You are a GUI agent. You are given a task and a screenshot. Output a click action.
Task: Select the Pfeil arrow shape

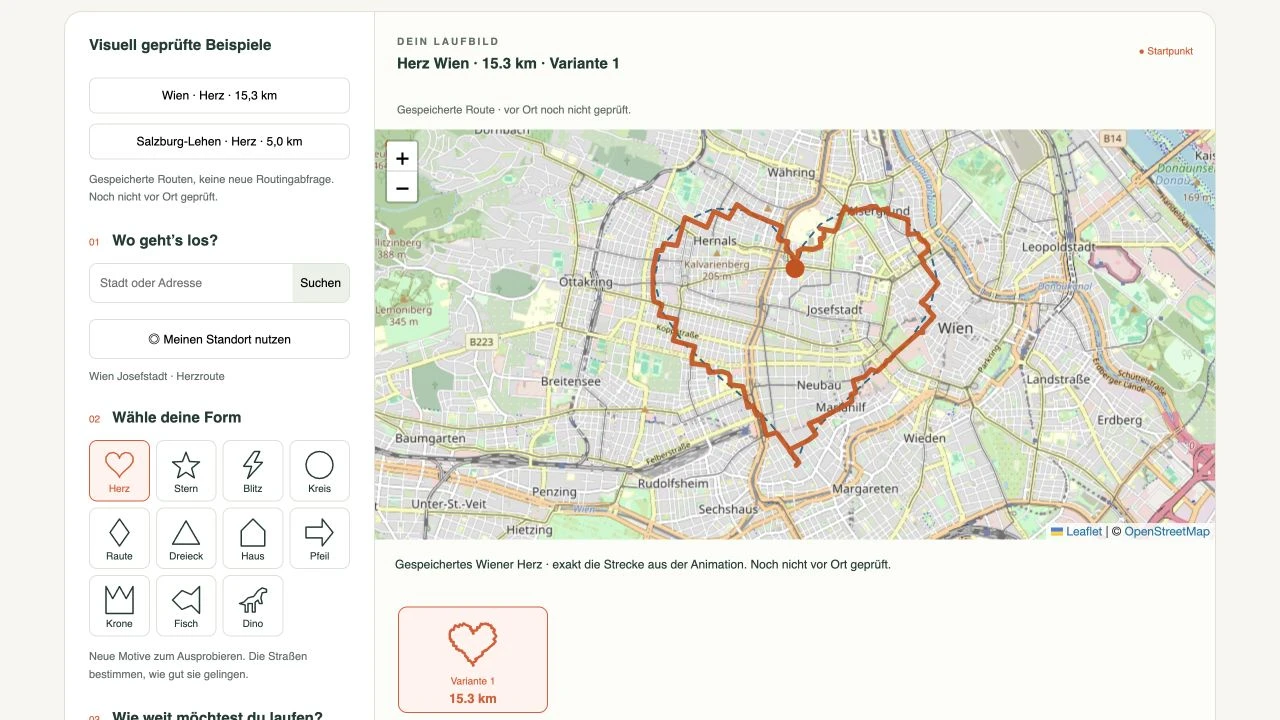(319, 538)
